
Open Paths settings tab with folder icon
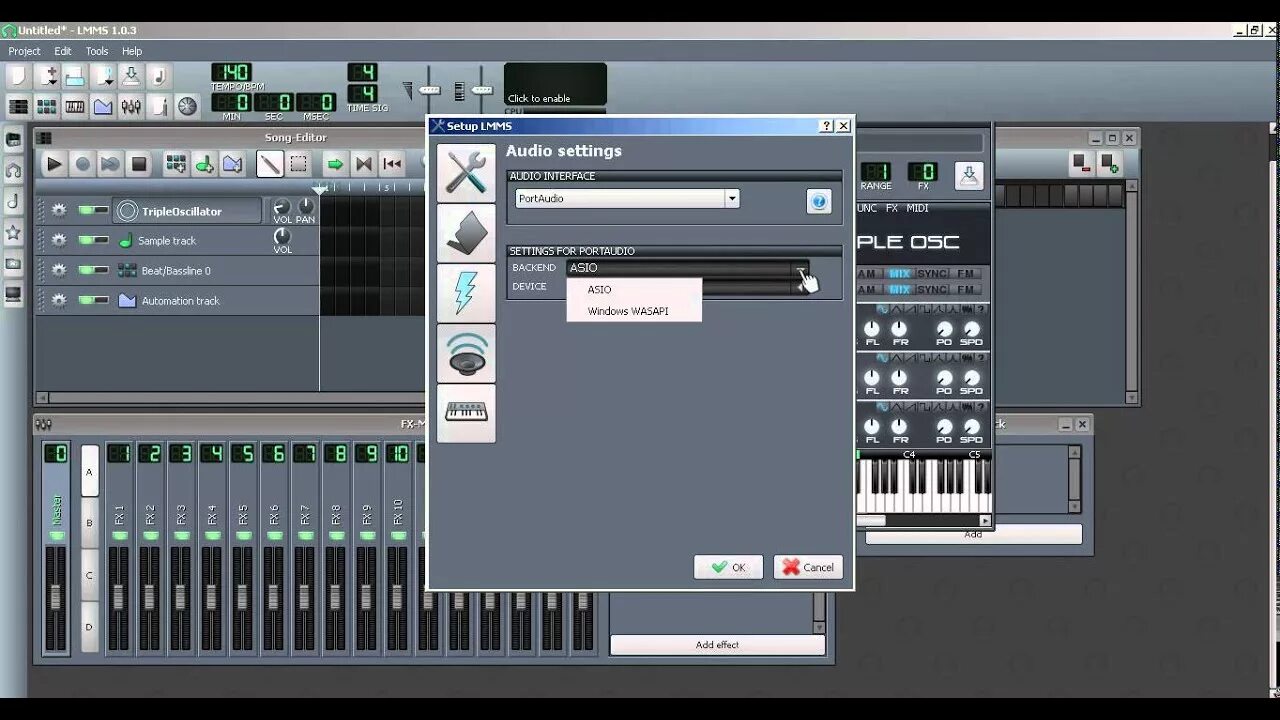[466, 233]
